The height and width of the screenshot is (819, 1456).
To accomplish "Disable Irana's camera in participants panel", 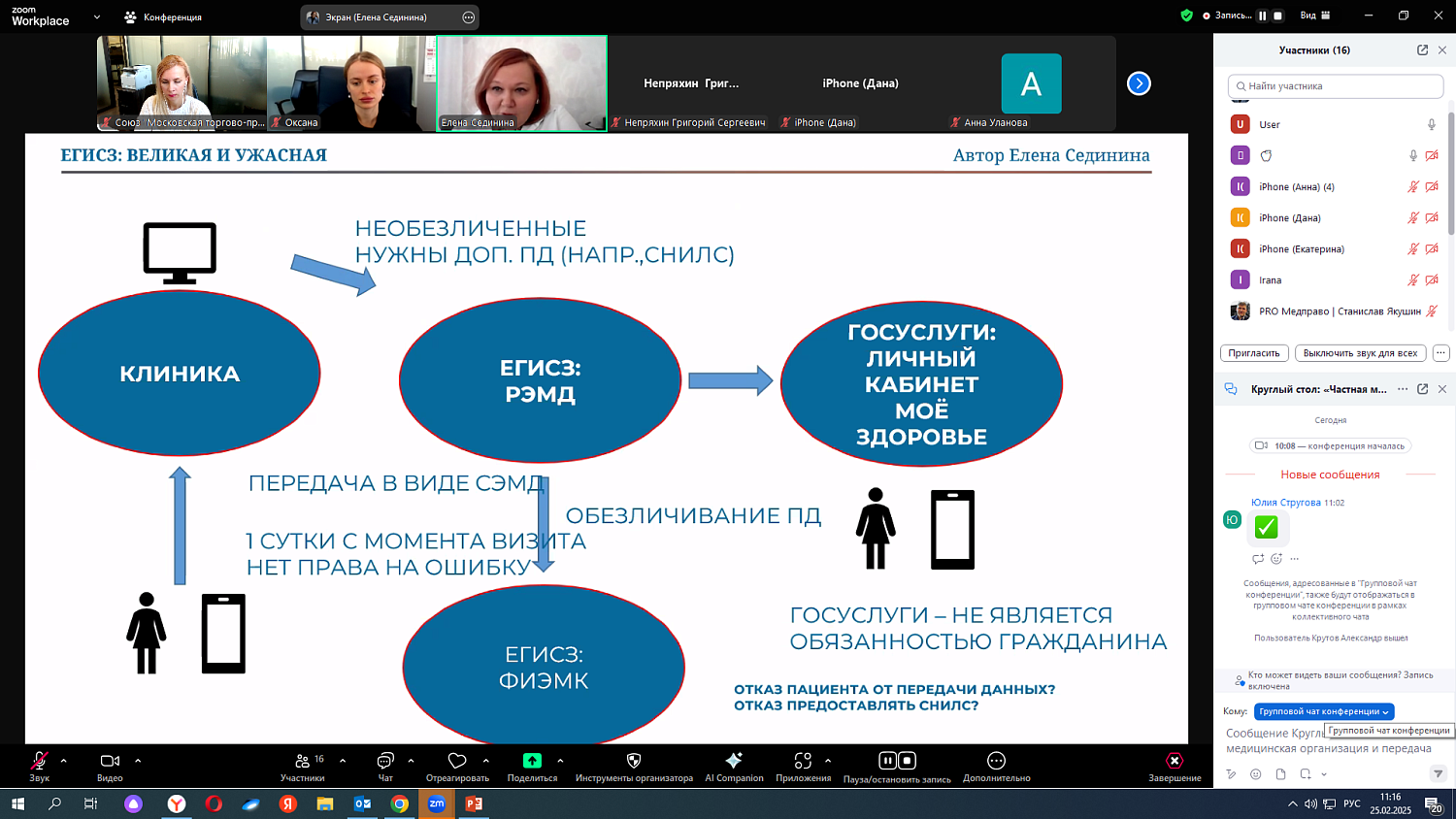I will pos(1431,279).
